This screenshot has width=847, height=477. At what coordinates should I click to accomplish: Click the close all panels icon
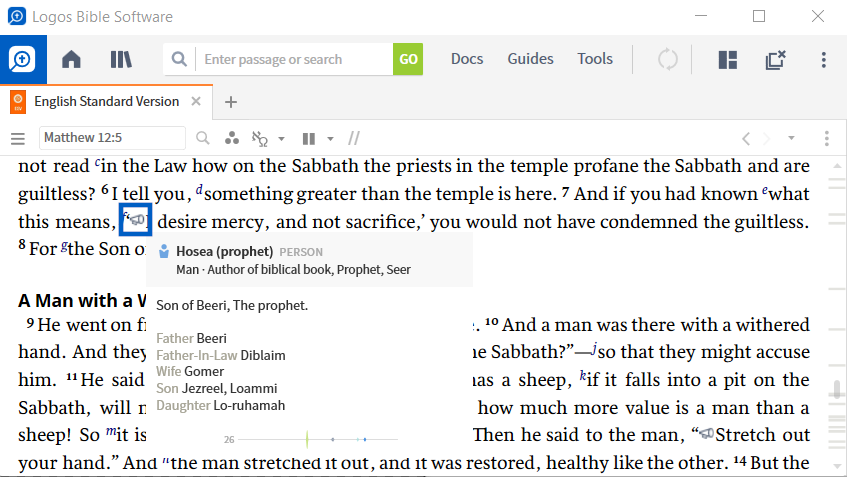tap(775, 59)
